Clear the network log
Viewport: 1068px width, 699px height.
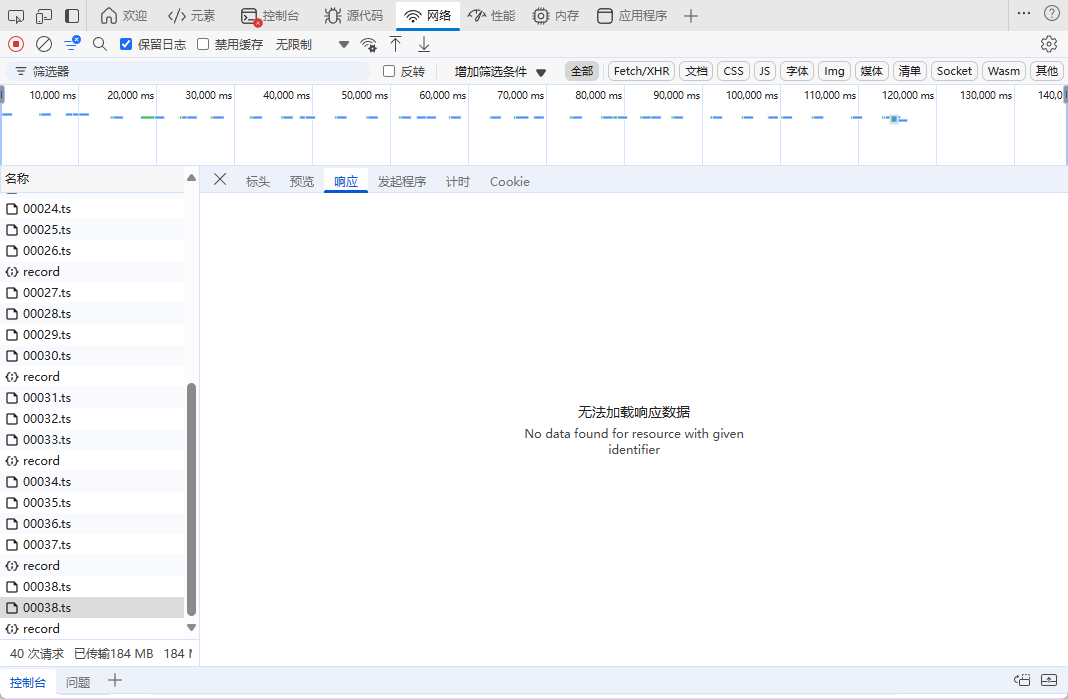(x=44, y=44)
